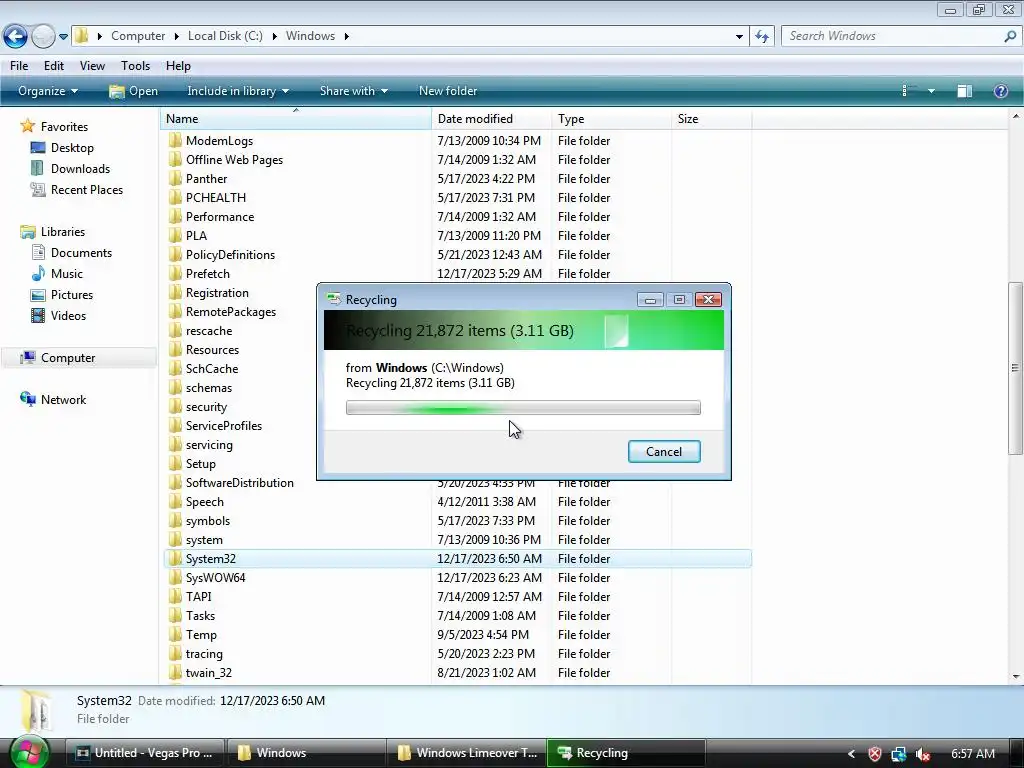Select Libraries in the navigation pane
This screenshot has height=768, width=1024.
click(x=63, y=232)
